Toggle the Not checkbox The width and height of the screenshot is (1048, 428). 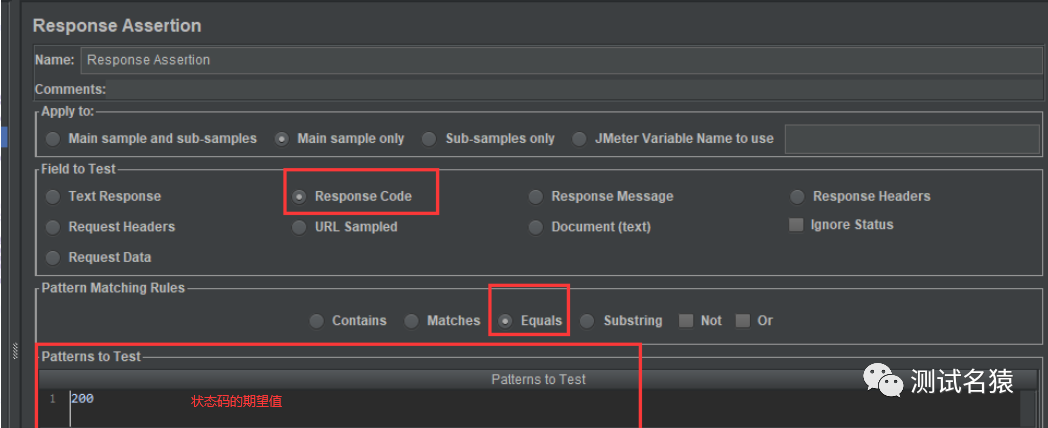(686, 321)
